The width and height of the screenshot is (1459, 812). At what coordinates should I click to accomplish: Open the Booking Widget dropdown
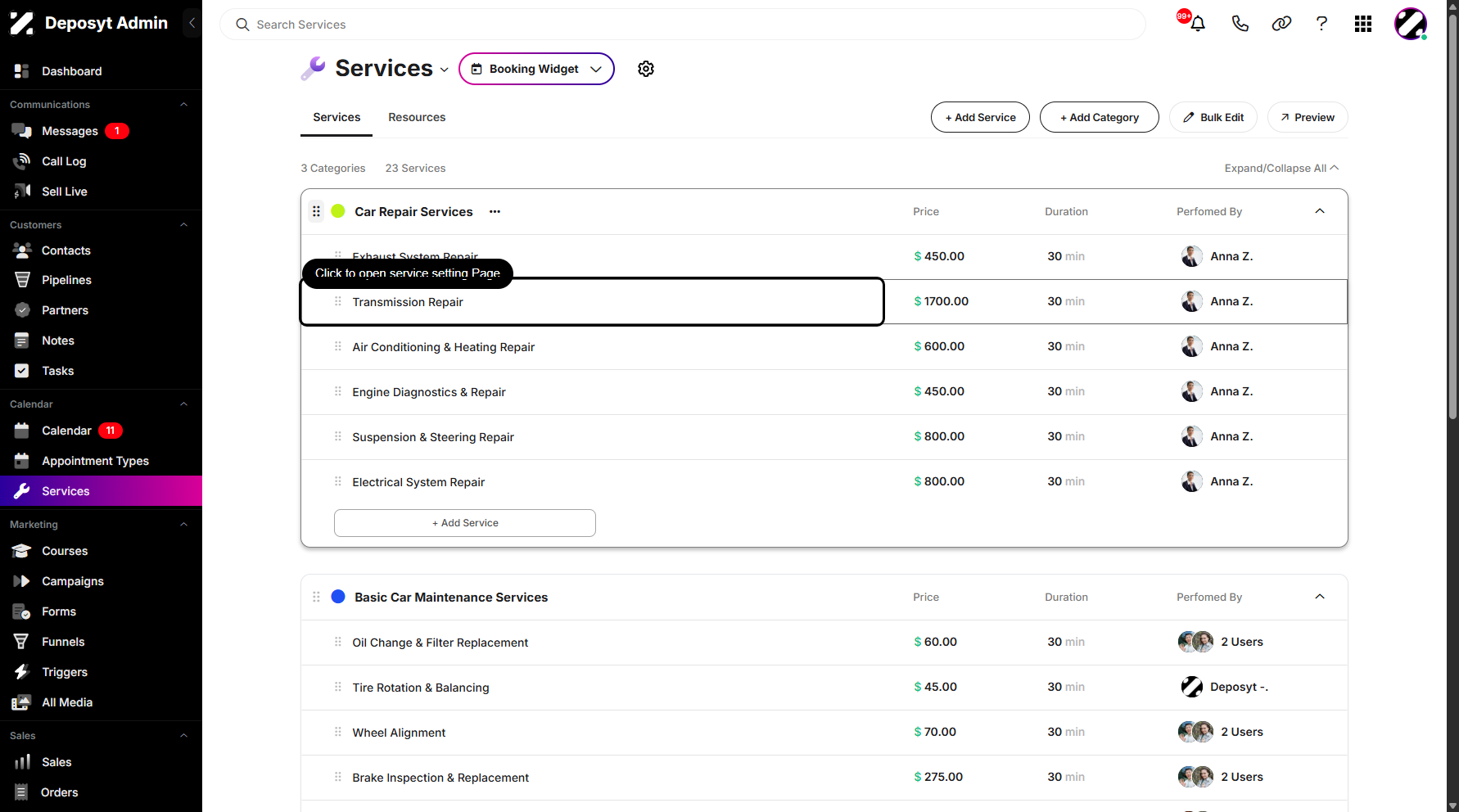tap(536, 69)
